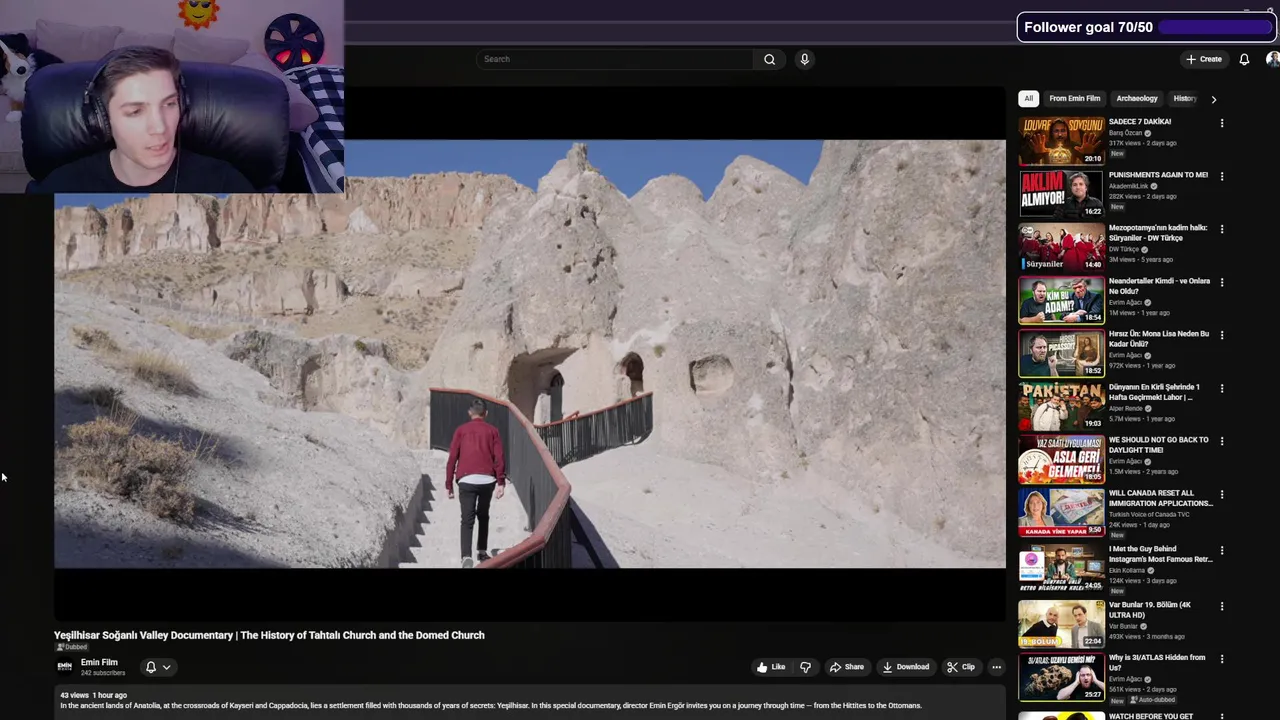Viewport: 1280px width, 720px height.
Task: Click the video player area
Action: tap(530, 354)
